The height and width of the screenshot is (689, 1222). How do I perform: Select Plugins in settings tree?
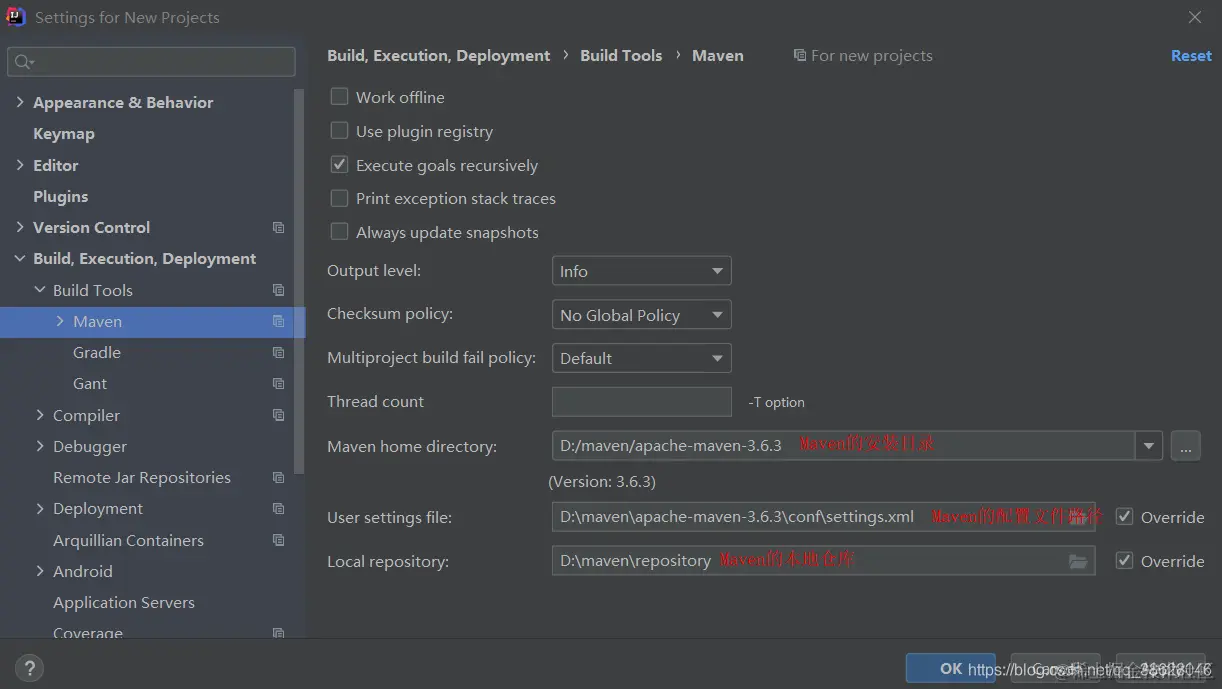click(x=61, y=196)
